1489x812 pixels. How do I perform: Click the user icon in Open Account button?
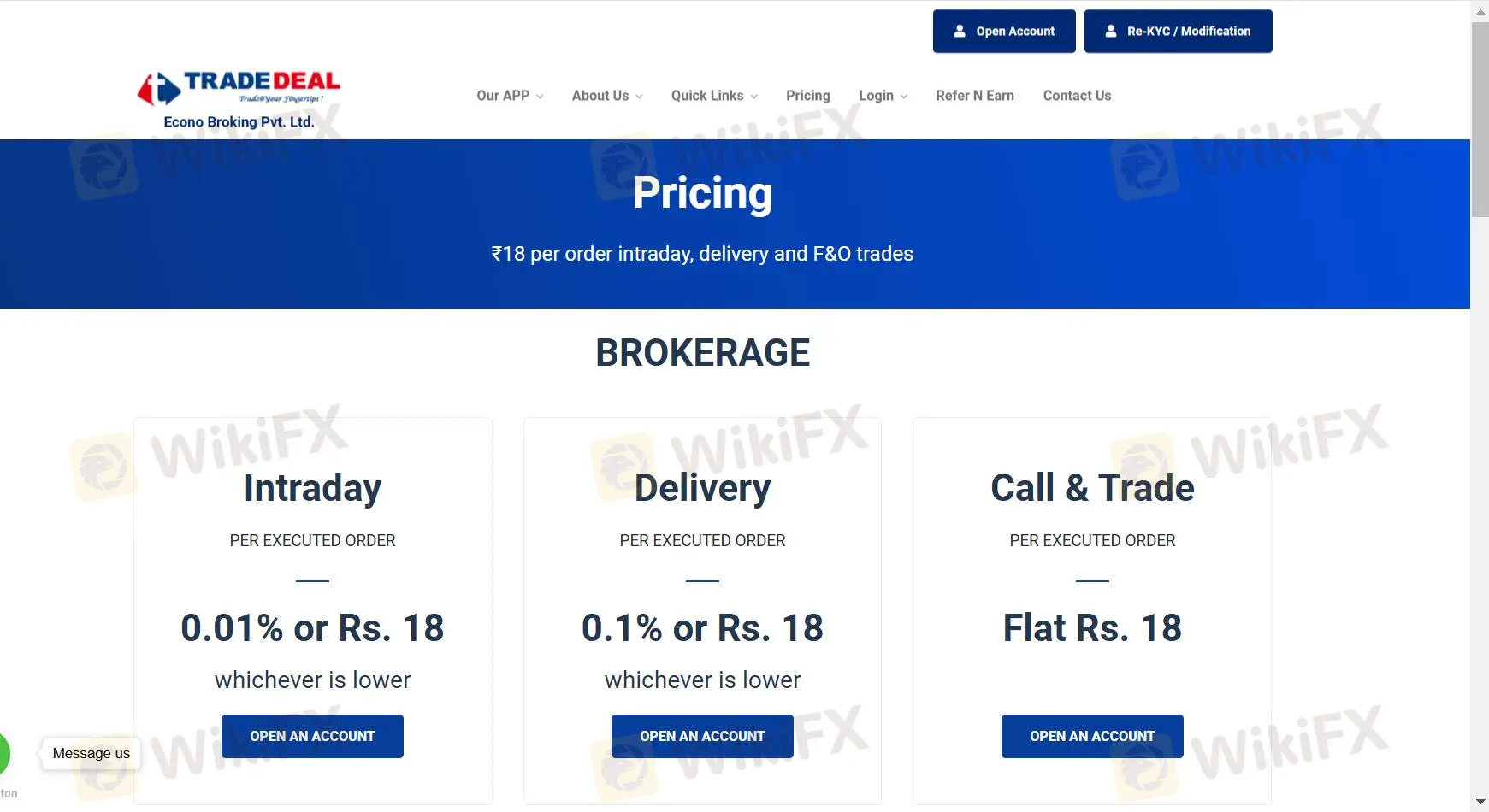point(960,31)
